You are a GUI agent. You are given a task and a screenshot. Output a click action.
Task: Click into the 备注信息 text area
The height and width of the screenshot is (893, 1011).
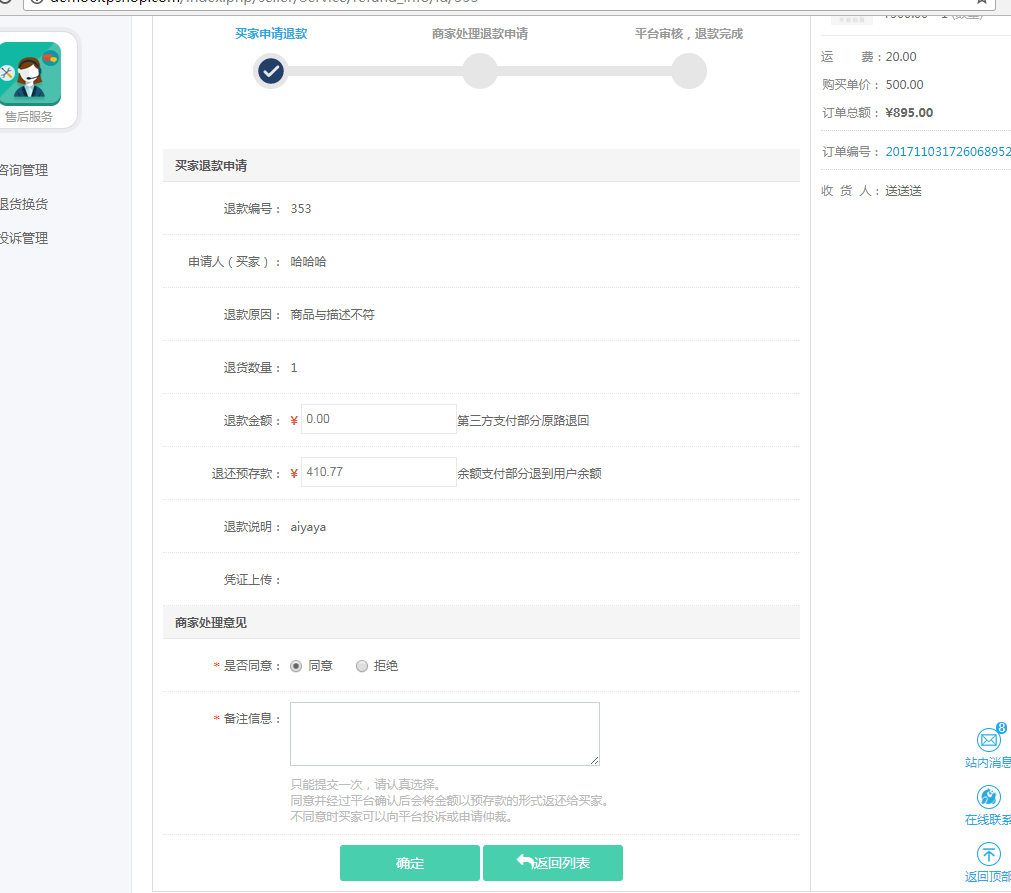coord(444,734)
